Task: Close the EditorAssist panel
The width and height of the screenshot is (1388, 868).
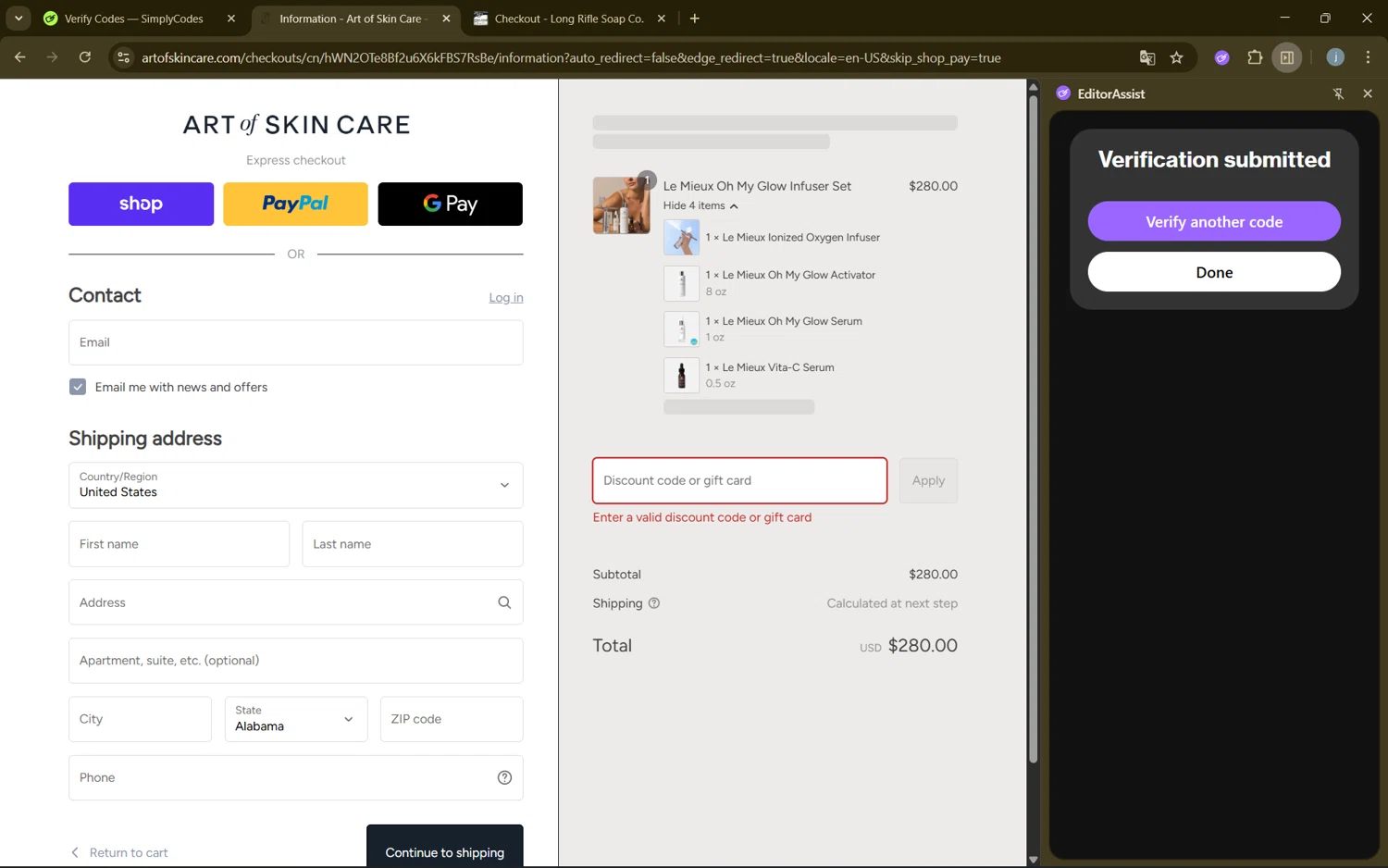Action: pyautogui.click(x=1368, y=93)
